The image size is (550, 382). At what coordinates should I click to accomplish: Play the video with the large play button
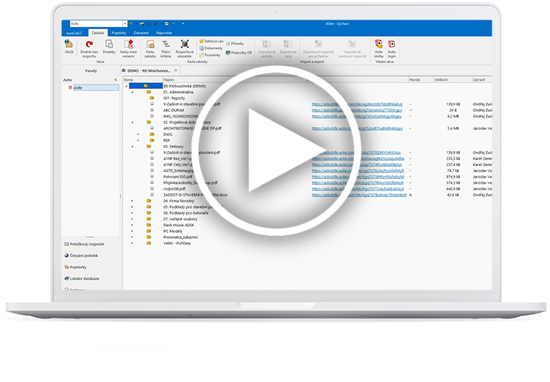pyautogui.click(x=276, y=150)
